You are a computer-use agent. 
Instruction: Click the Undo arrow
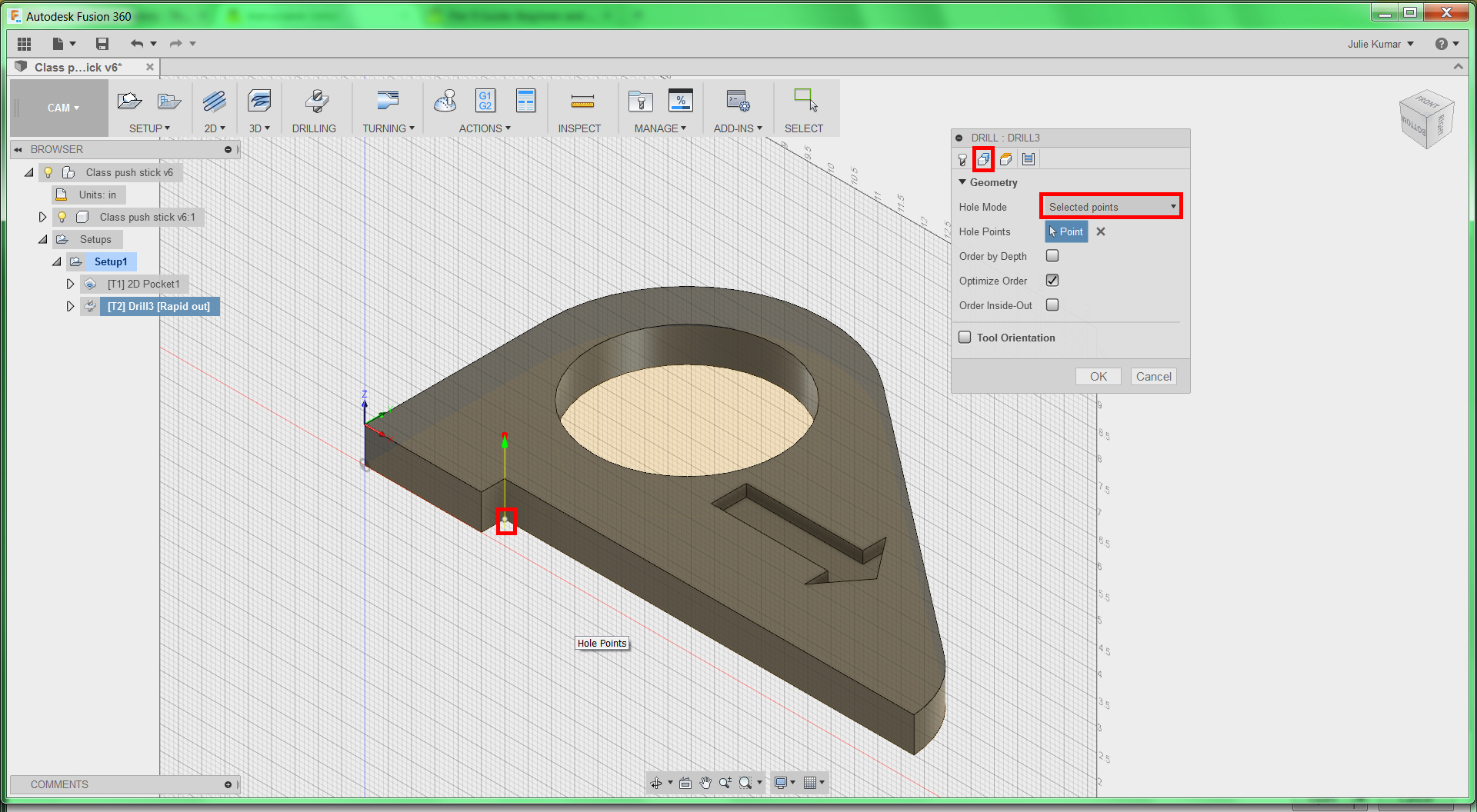(x=137, y=44)
